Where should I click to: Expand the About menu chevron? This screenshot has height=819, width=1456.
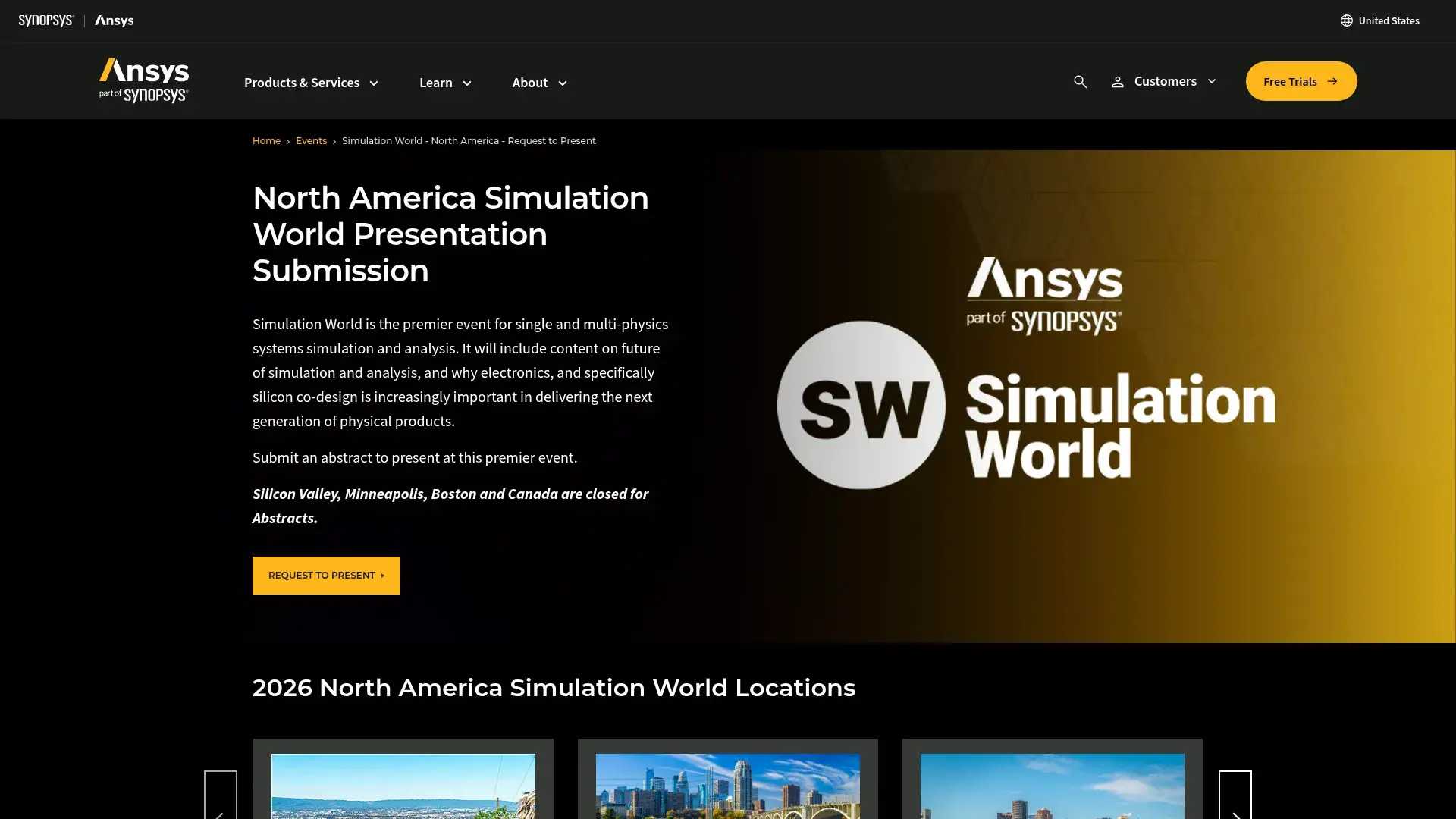(x=563, y=83)
